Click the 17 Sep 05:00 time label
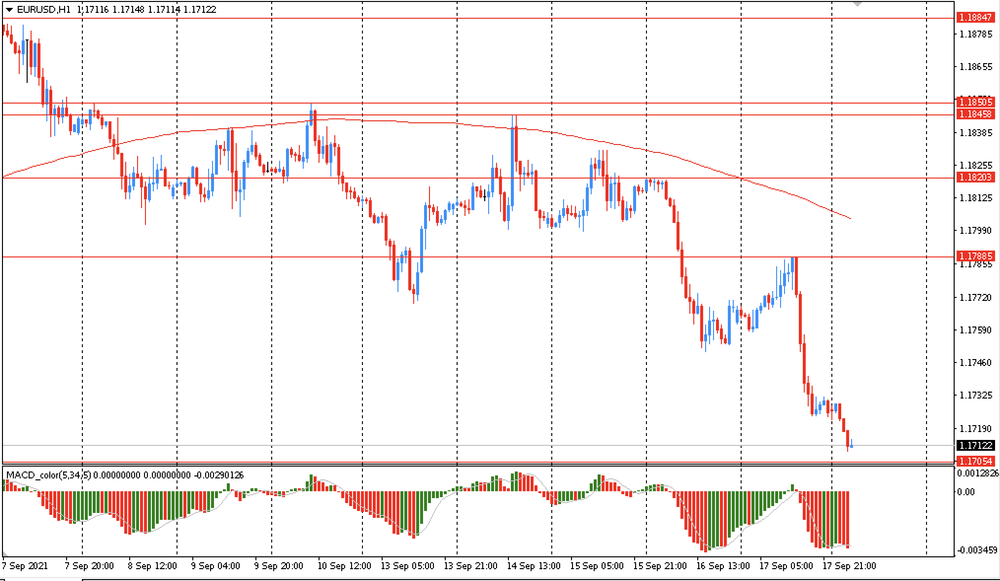The height and width of the screenshot is (581, 1000). [x=786, y=566]
